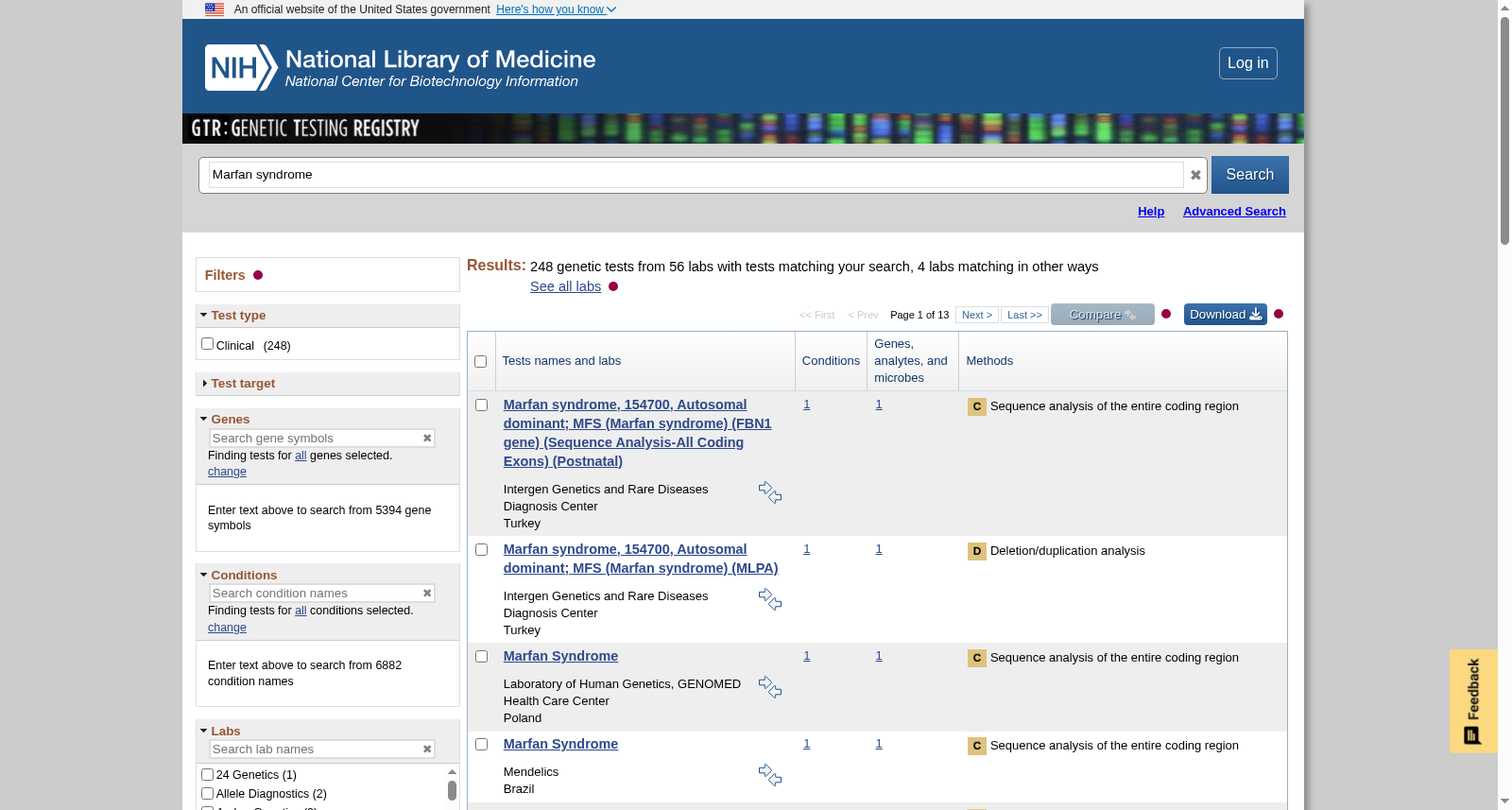1512x810 pixels.
Task: Select the MLPA test checkbox
Action: (481, 549)
